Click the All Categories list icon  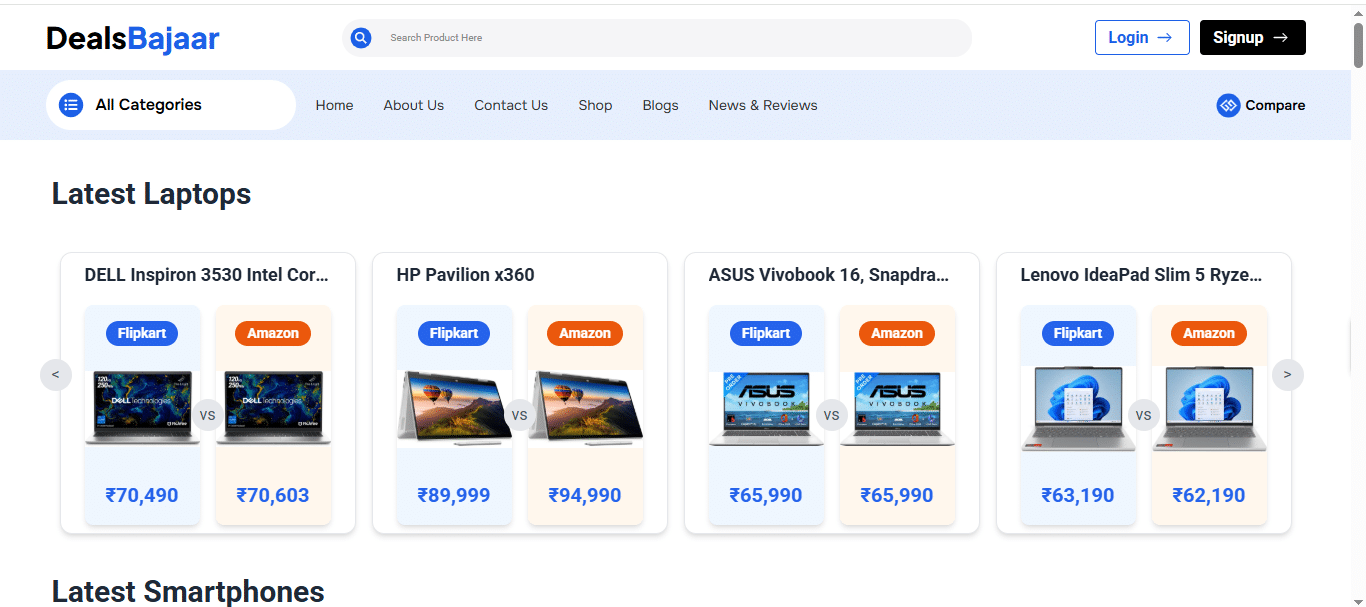pyautogui.click(x=71, y=105)
